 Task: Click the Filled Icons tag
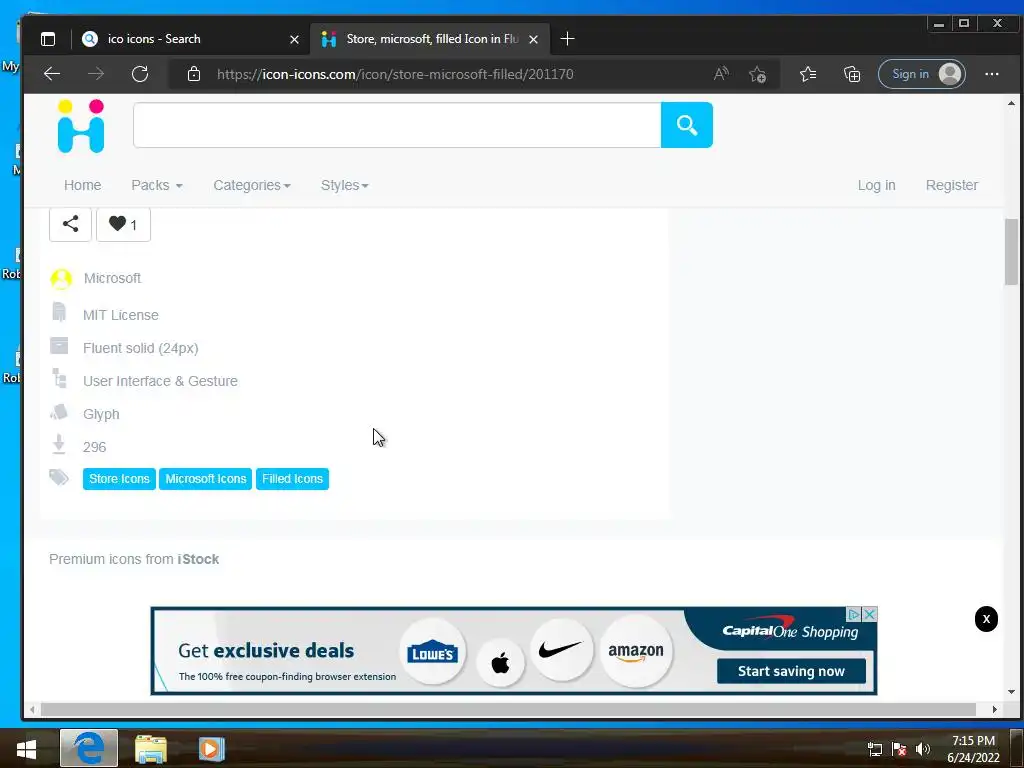pos(293,479)
